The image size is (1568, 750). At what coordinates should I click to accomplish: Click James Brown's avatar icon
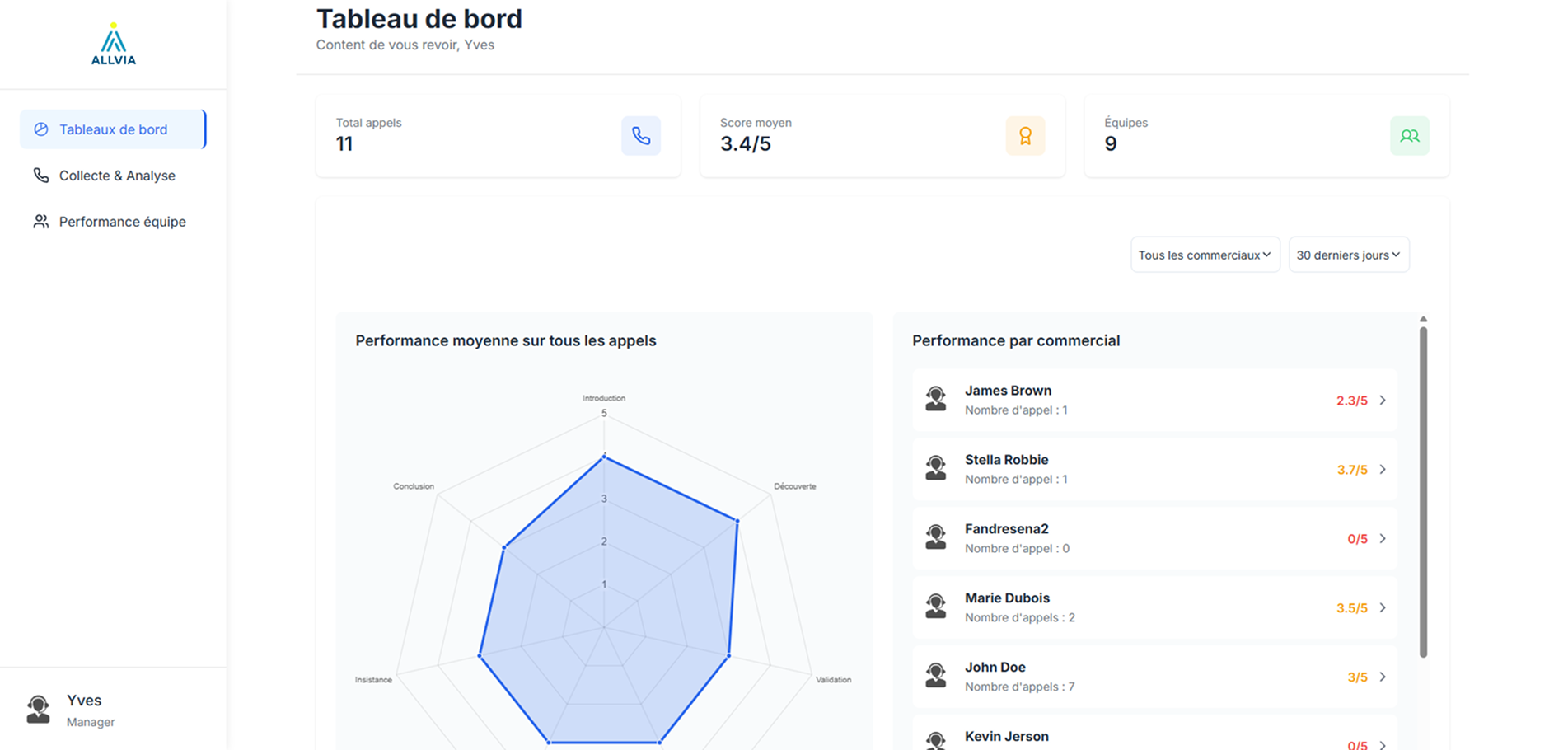tap(935, 400)
